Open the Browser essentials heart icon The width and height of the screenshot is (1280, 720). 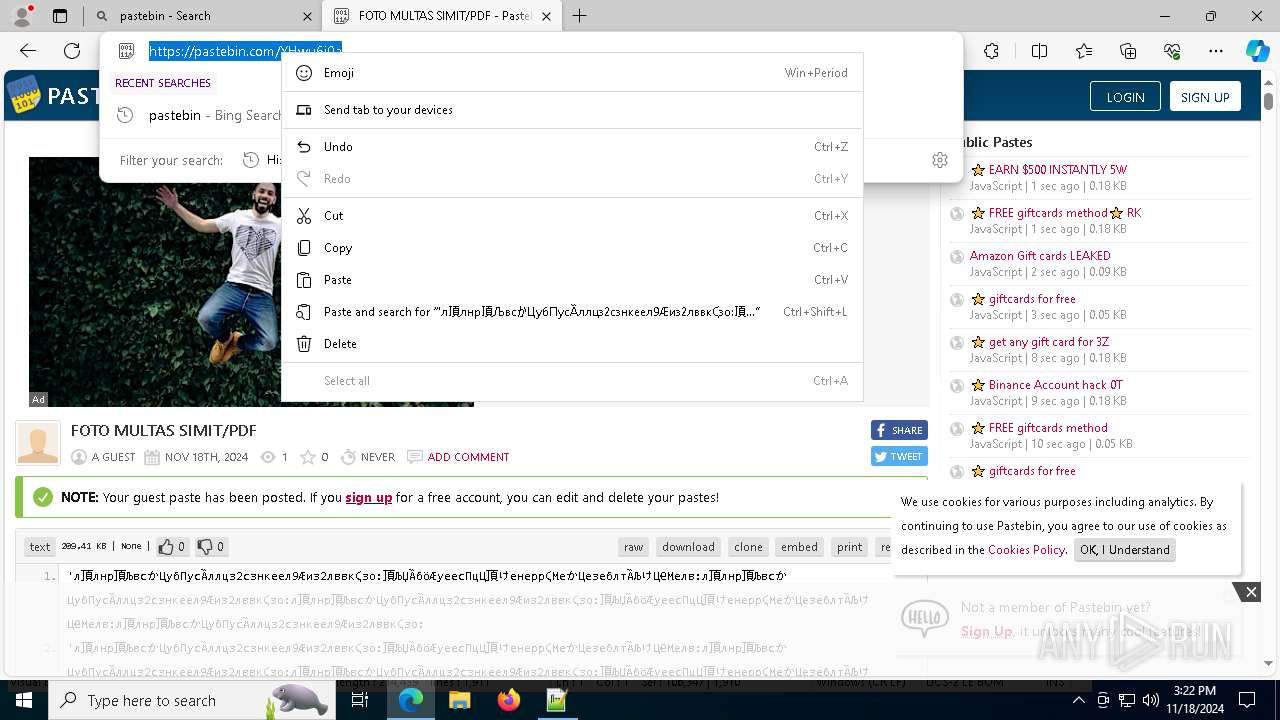tap(1172, 51)
